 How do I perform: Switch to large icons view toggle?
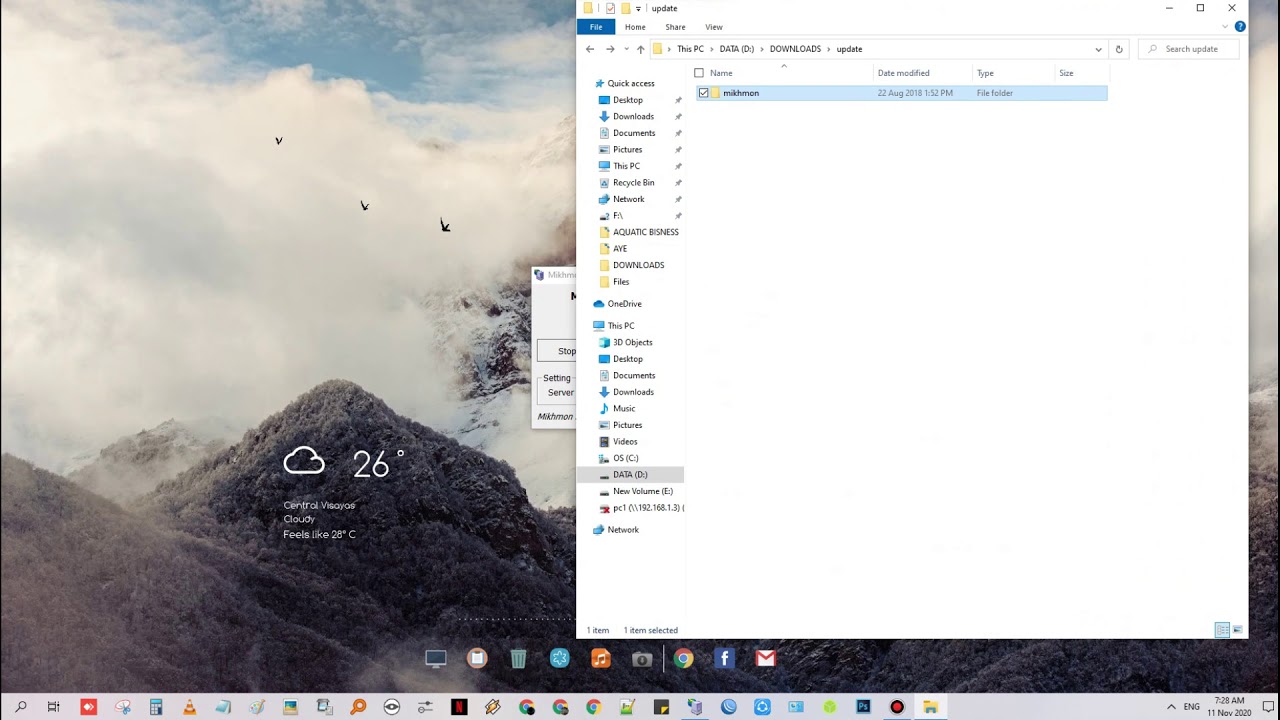click(x=1238, y=630)
